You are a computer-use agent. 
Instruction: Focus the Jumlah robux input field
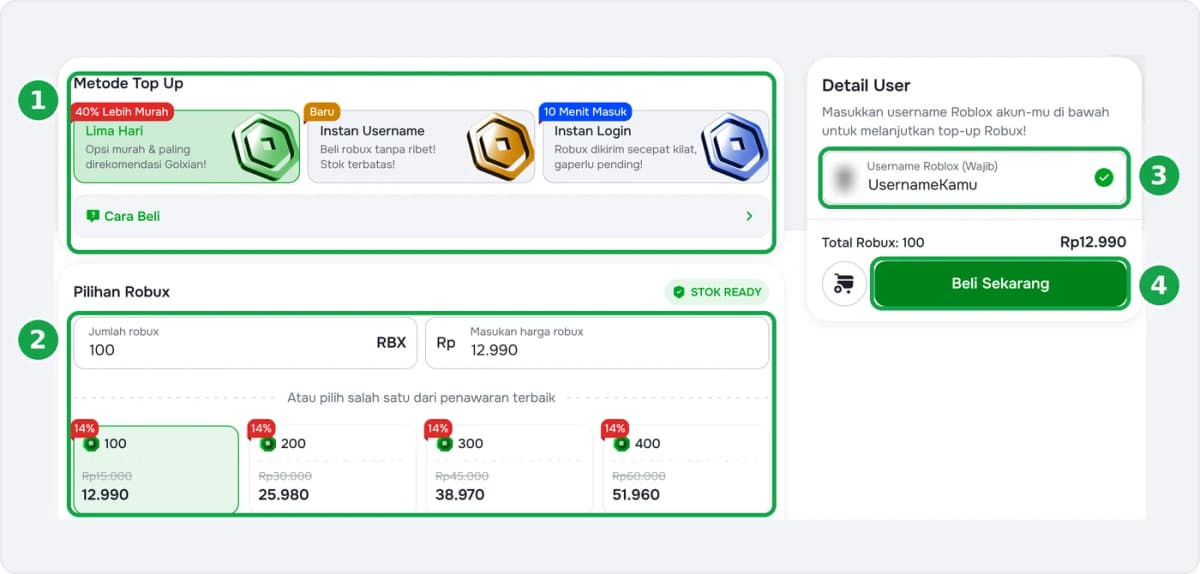244,342
